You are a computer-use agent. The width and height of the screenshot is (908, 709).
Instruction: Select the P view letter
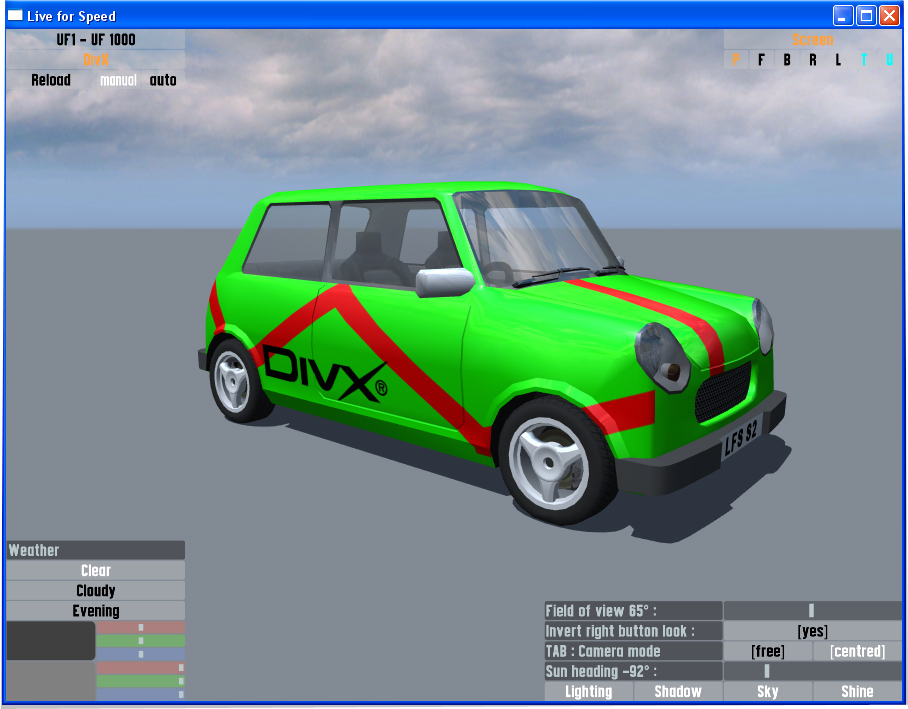735,60
